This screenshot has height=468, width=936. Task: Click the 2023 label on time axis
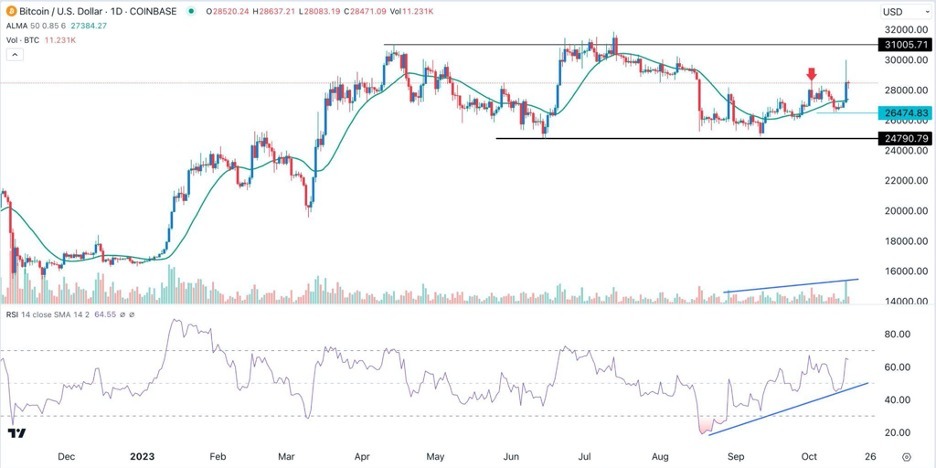point(142,457)
